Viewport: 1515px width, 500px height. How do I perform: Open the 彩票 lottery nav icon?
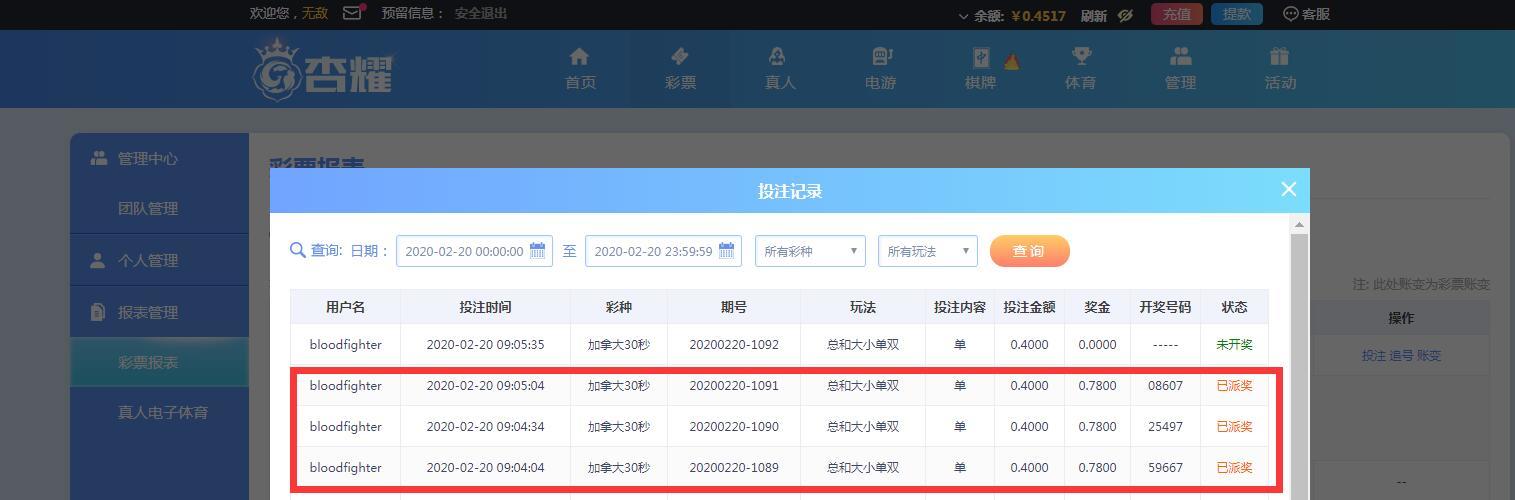point(680,57)
